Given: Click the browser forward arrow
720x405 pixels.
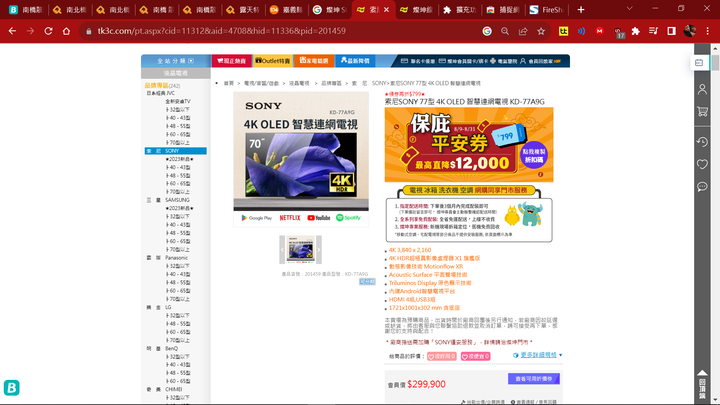Looking at the screenshot, I should pyautogui.click(x=30, y=31).
